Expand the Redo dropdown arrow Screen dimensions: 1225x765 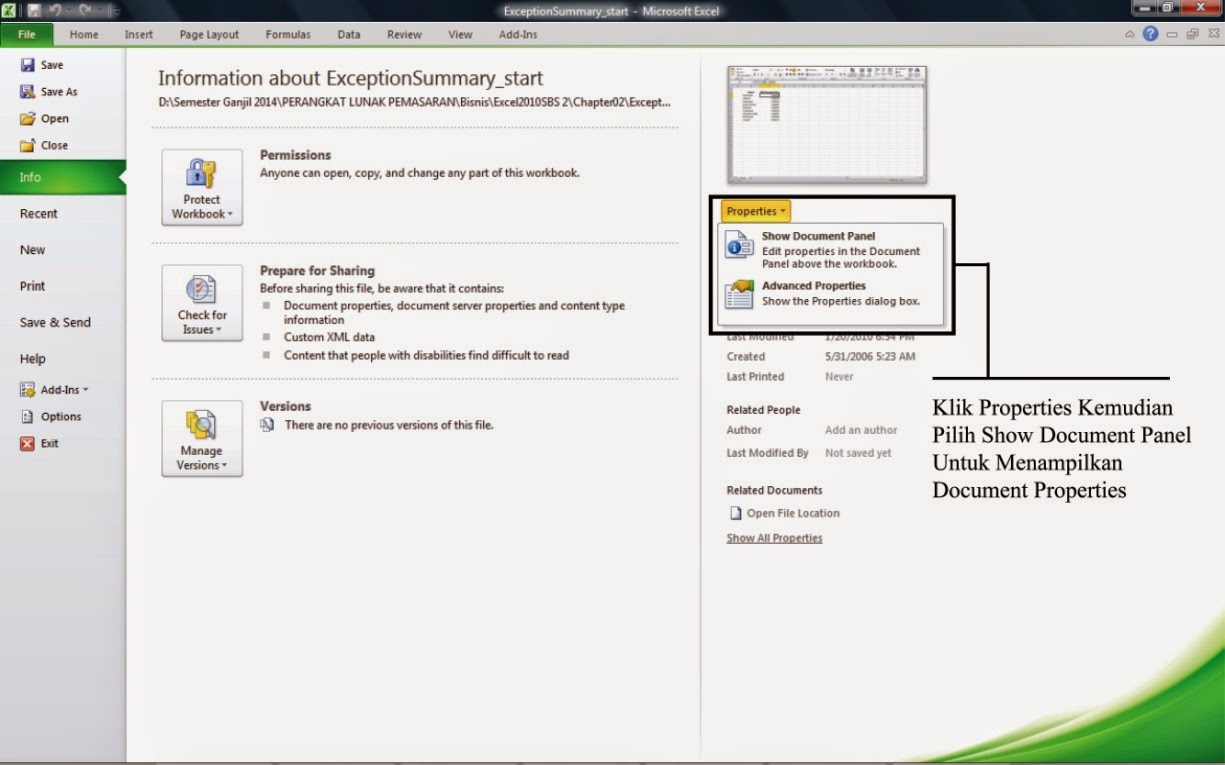click(x=99, y=10)
